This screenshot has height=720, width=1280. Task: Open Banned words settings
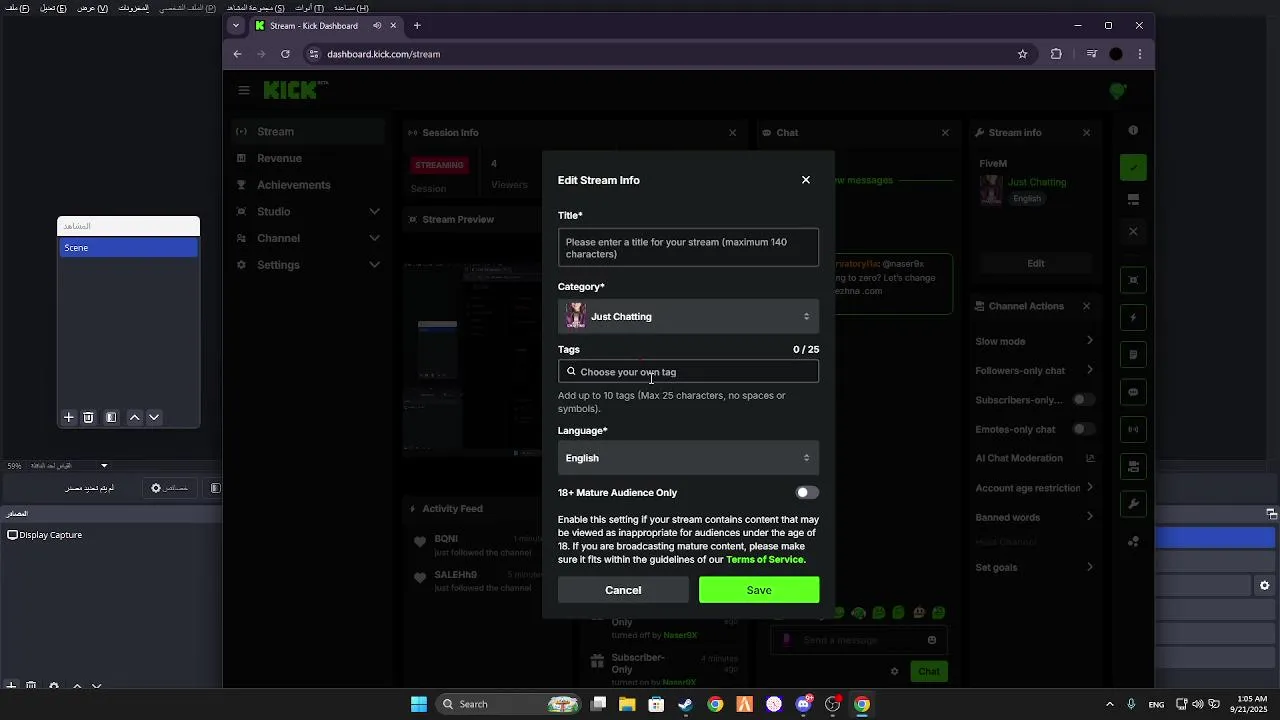point(1035,517)
